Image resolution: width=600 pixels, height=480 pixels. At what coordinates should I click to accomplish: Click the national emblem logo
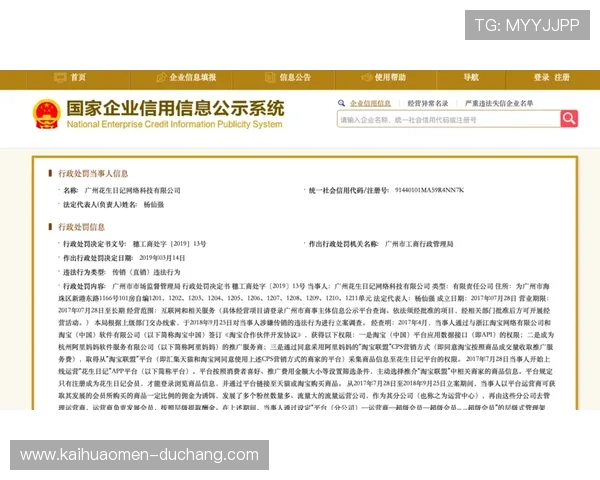point(47,114)
